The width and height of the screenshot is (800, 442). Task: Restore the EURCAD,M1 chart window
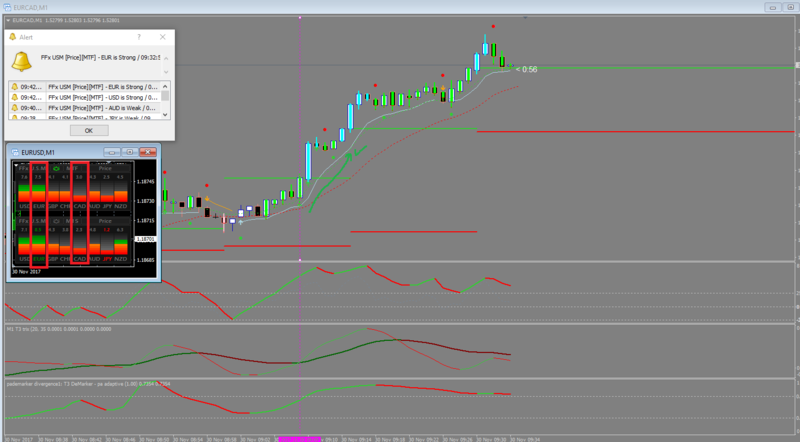pos(790,7)
